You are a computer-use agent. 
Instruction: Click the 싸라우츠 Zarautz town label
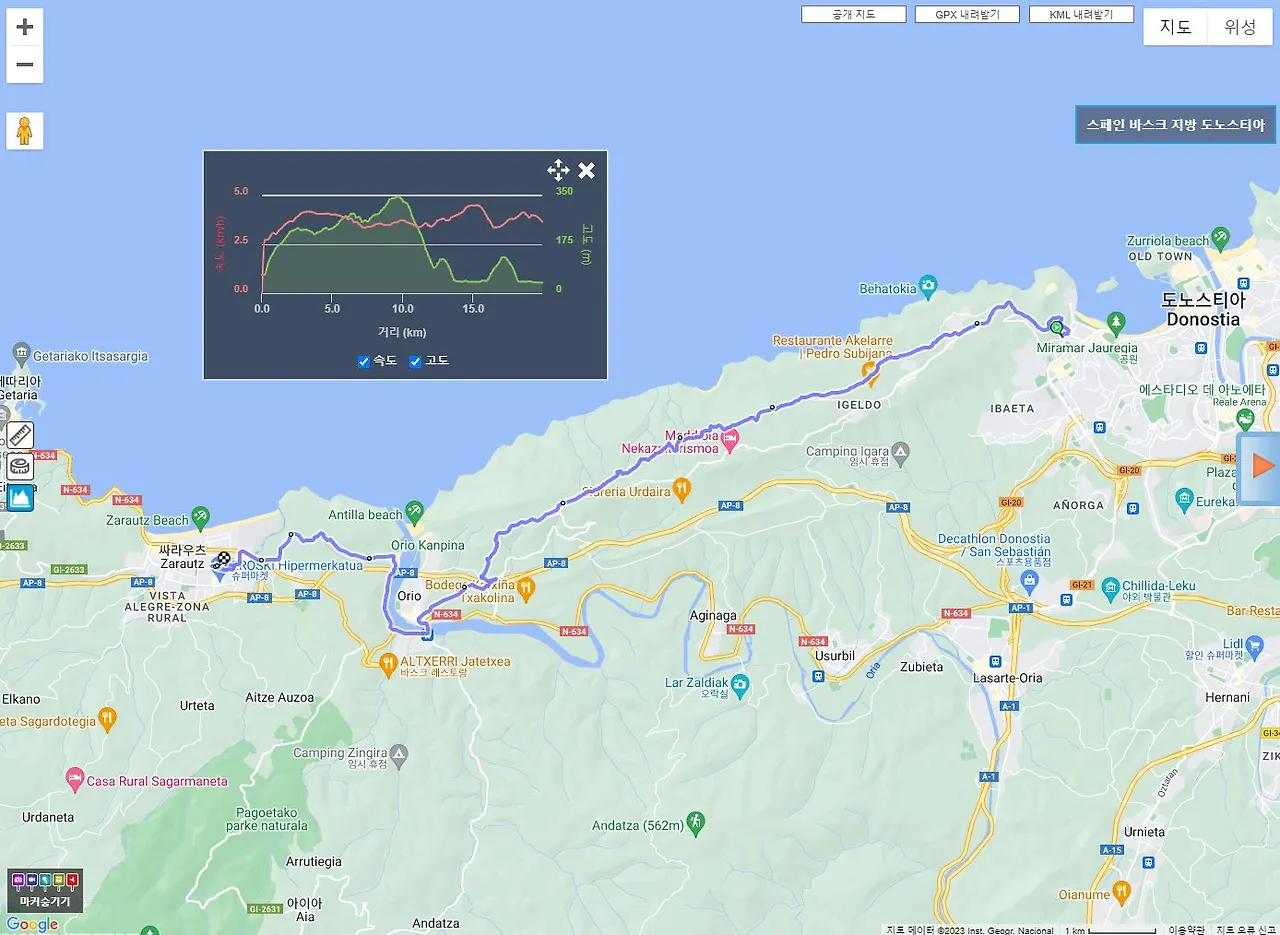coord(182,557)
